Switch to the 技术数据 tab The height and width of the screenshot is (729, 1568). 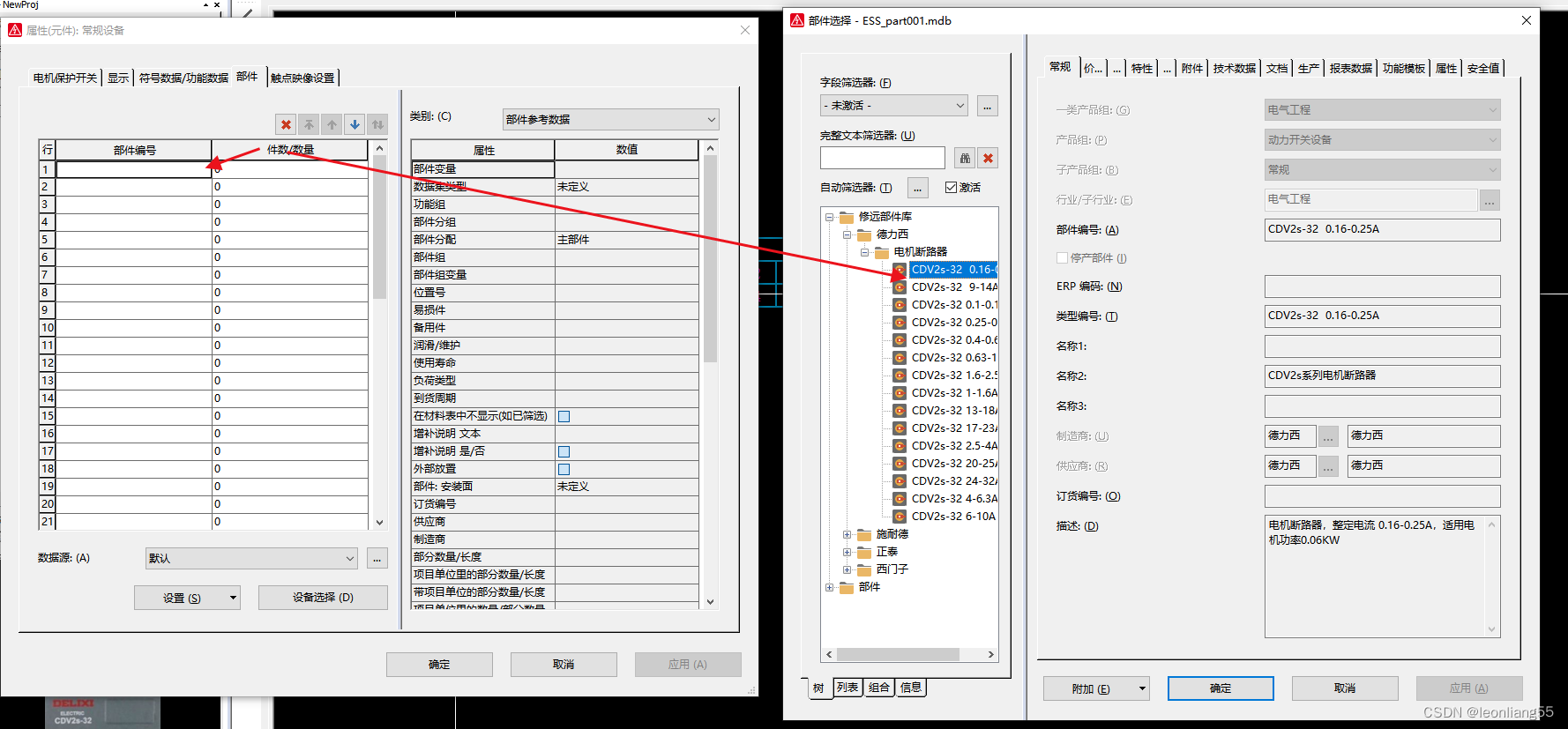tap(1234, 69)
